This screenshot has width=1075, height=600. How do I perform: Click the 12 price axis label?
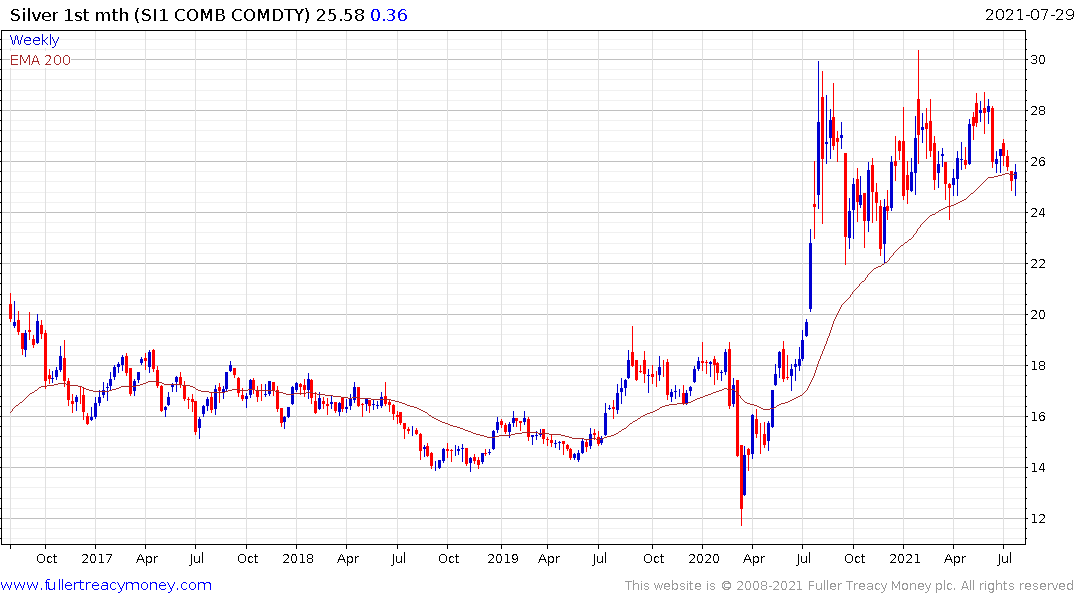tap(1038, 518)
